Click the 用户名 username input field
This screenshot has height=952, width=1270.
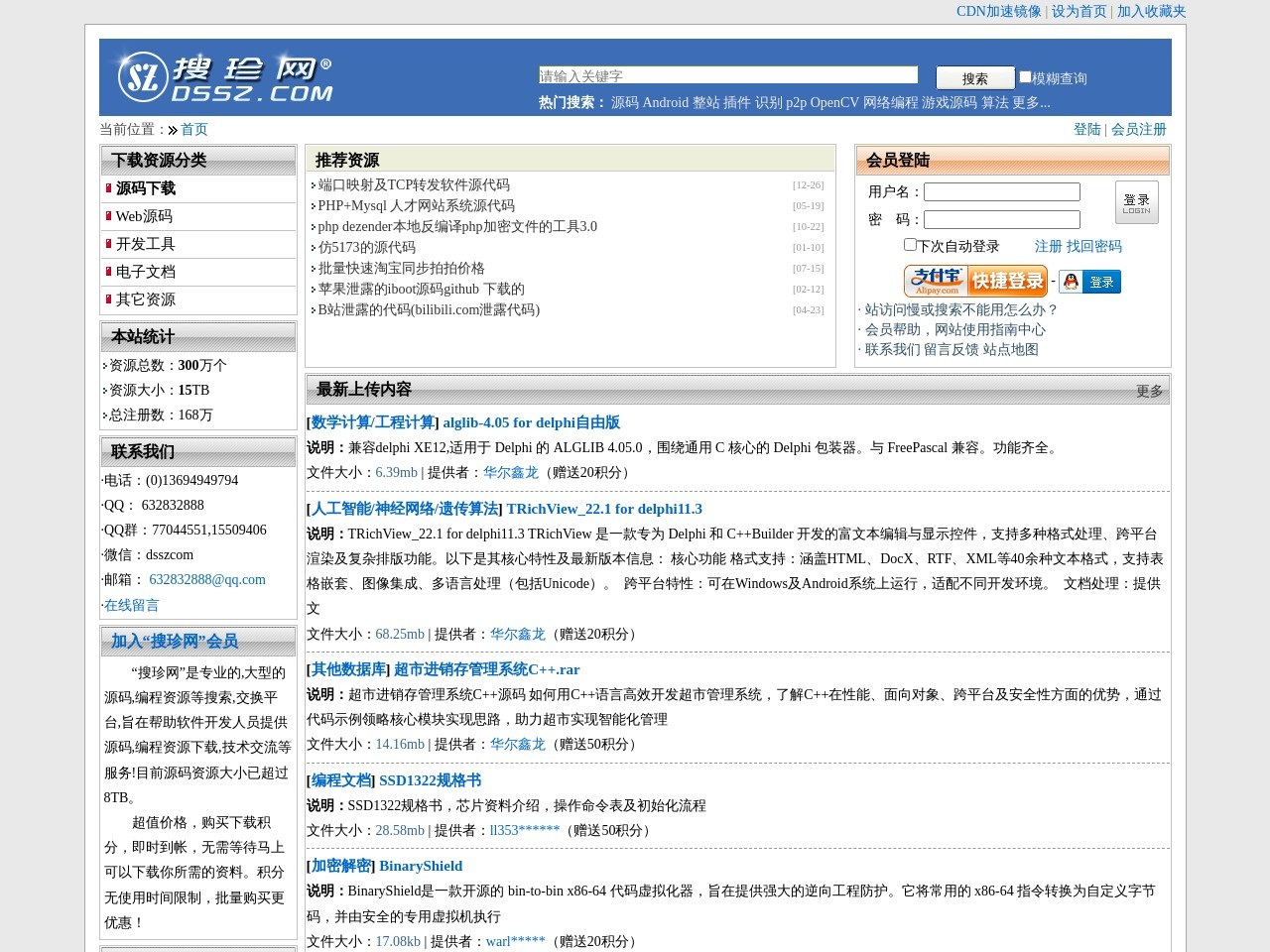coord(1001,191)
